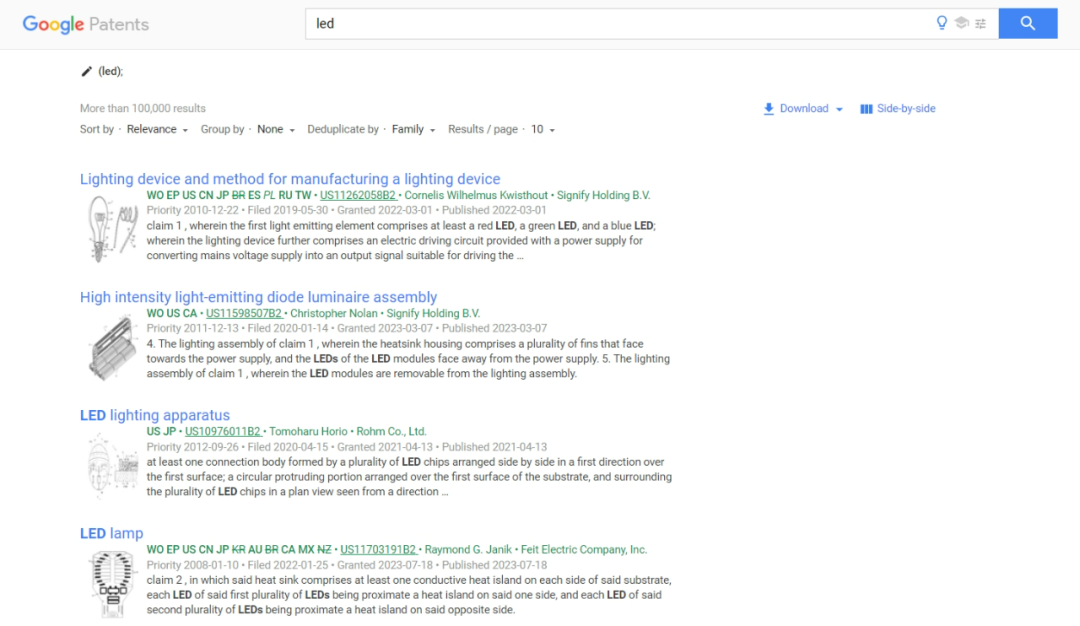The width and height of the screenshot is (1080, 626).
Task: Expand the Group by None dropdown
Action: click(272, 129)
